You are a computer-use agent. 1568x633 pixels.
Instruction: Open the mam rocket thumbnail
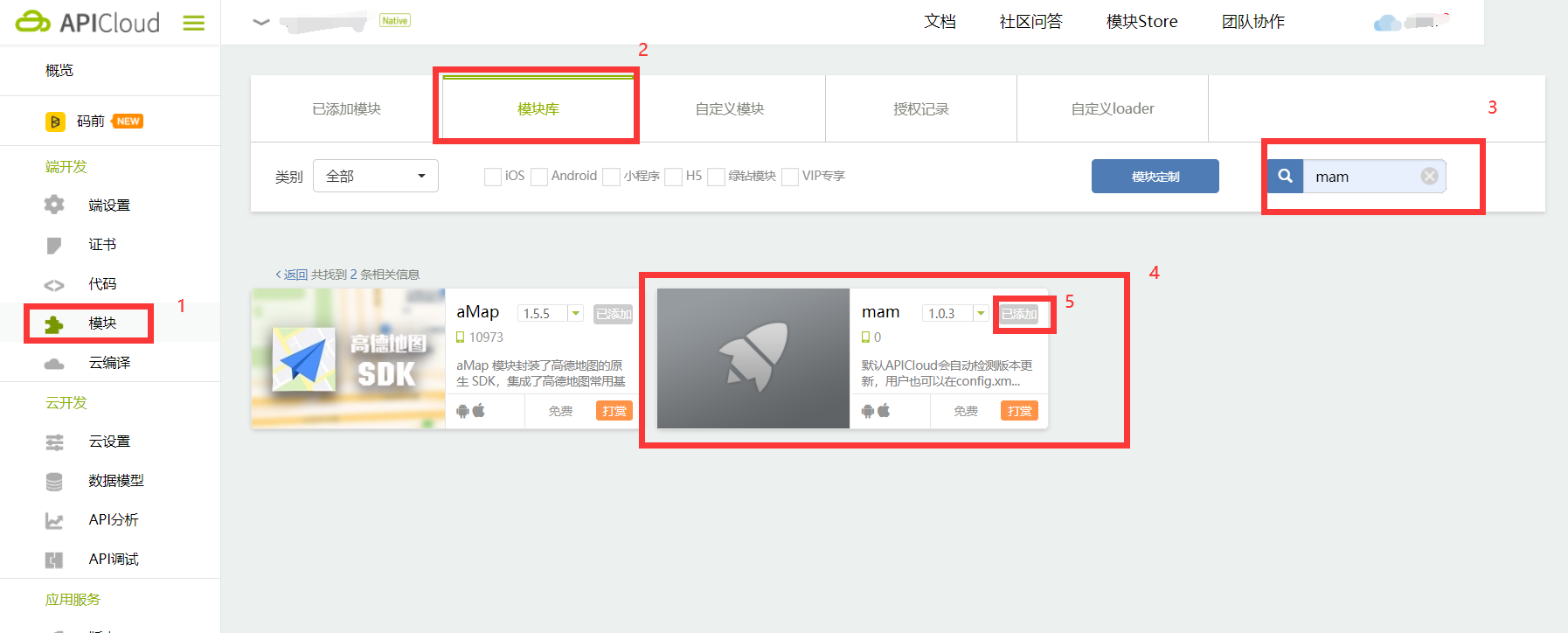[x=753, y=358]
